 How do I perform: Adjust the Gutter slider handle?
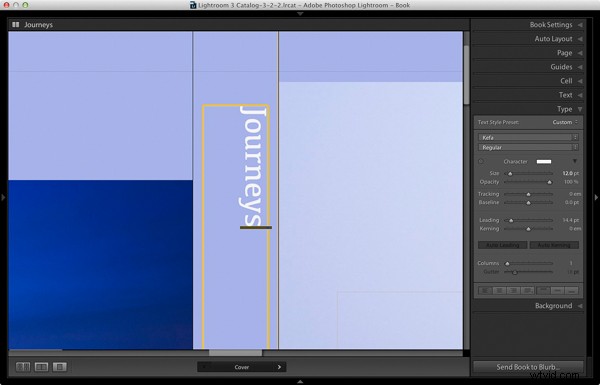(515, 272)
